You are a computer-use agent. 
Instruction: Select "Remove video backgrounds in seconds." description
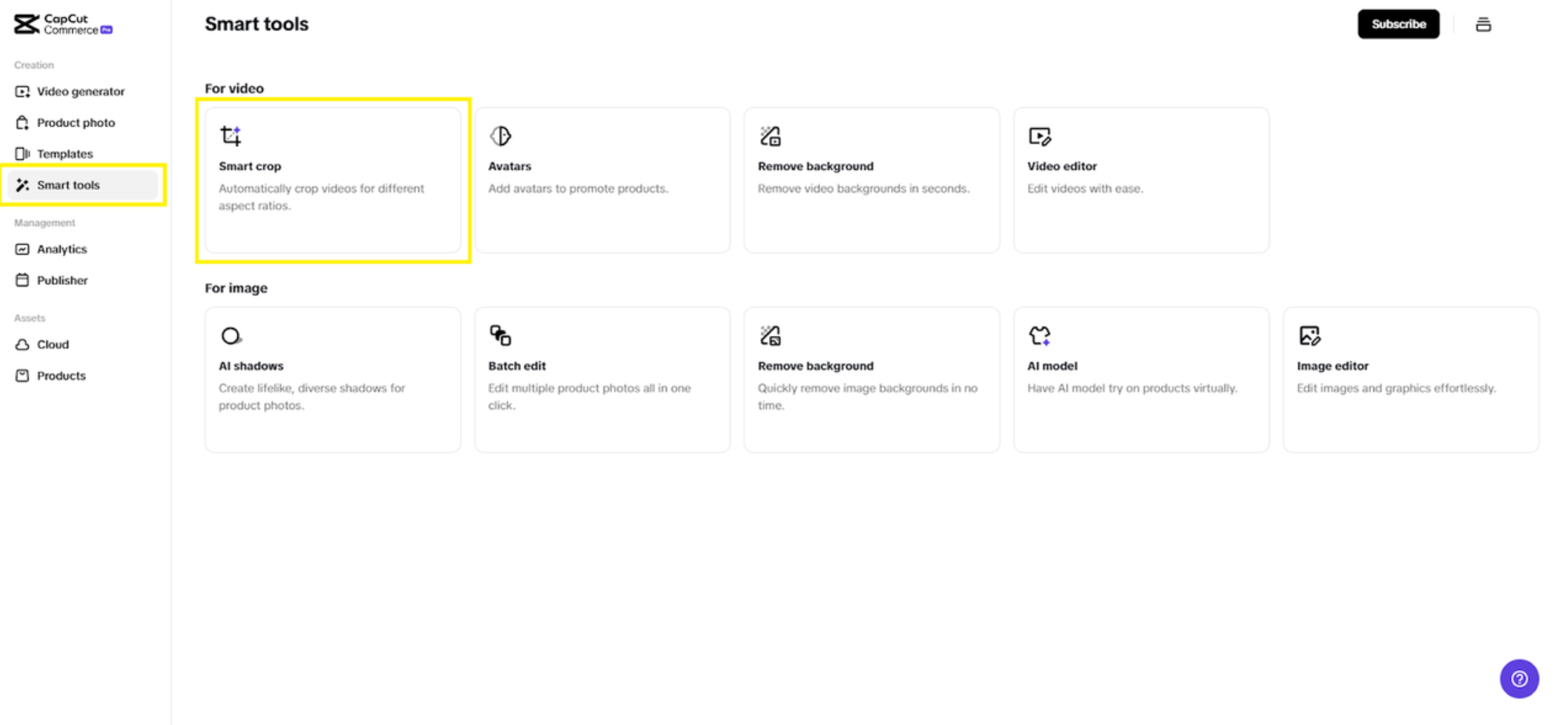(x=864, y=189)
